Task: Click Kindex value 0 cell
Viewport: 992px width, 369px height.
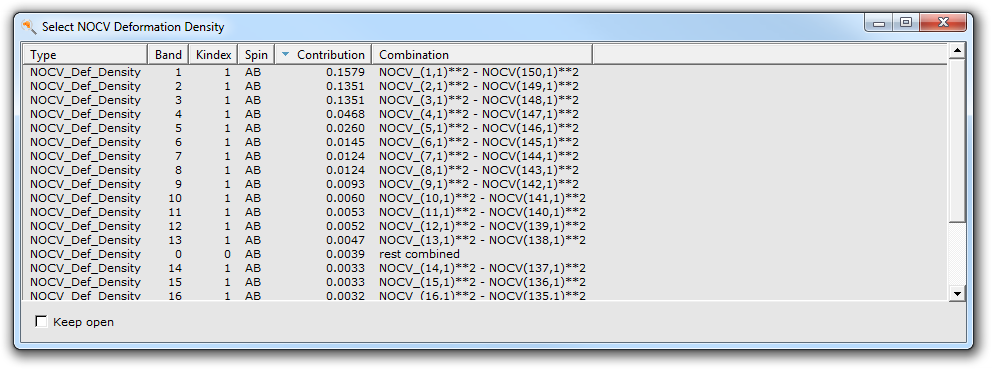Action: pos(227,254)
